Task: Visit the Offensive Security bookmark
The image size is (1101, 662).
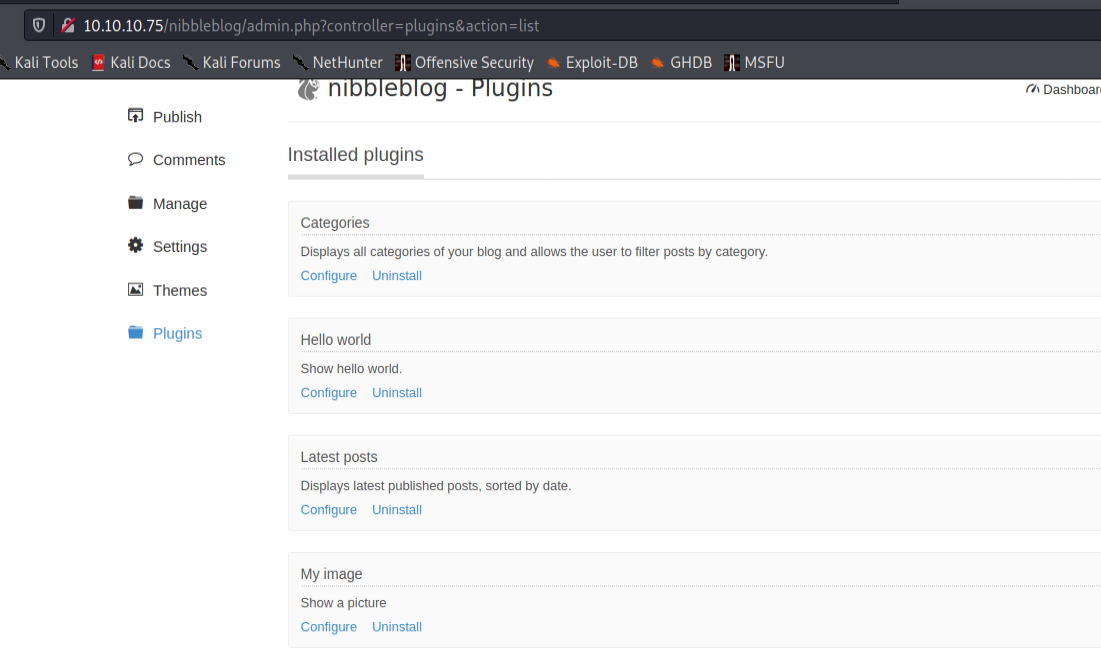Action: 472,62
